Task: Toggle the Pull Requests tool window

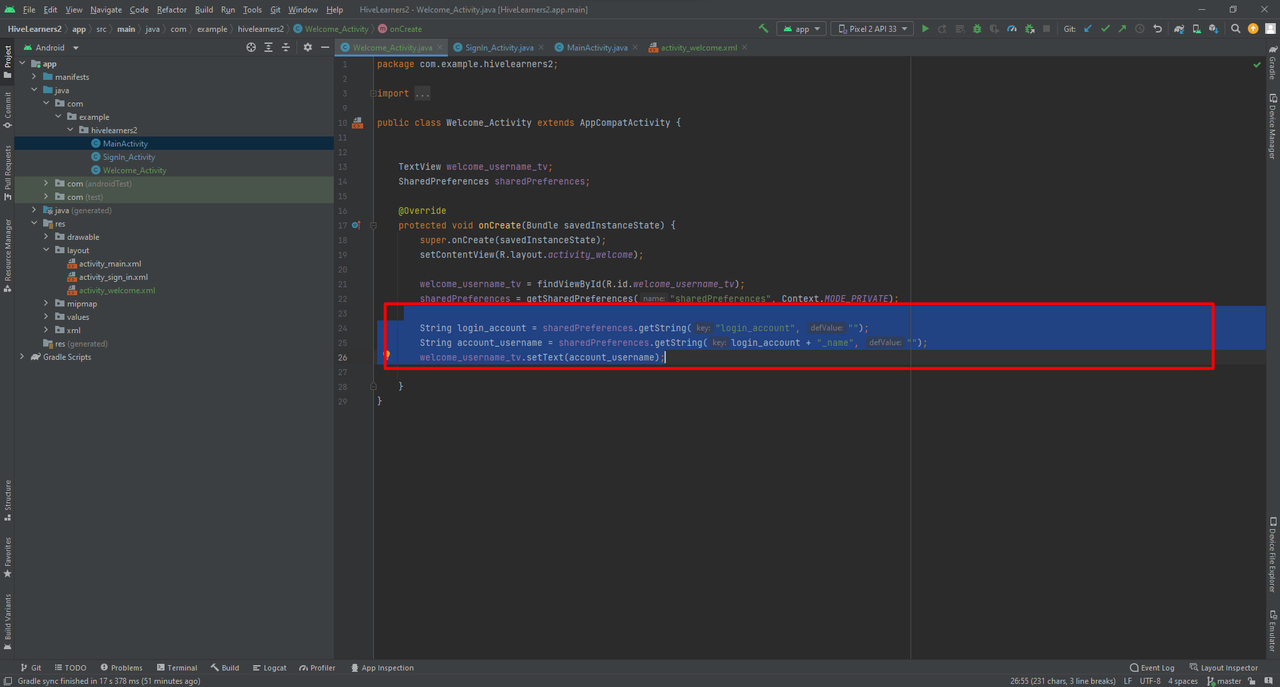Action: coord(7,173)
